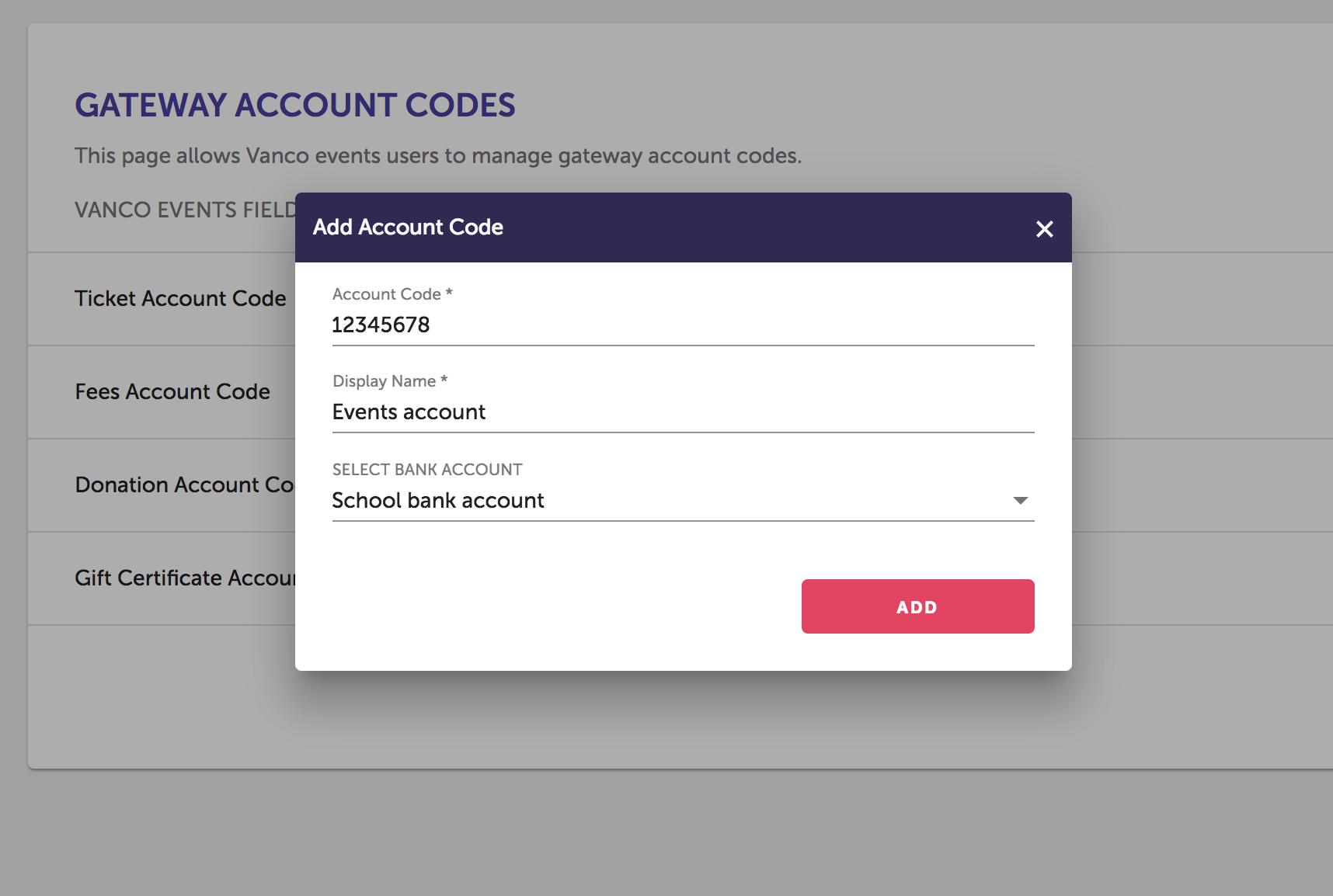Select the Gift Certificate Account row
Viewport: 1333px width, 896px height.
(x=185, y=578)
